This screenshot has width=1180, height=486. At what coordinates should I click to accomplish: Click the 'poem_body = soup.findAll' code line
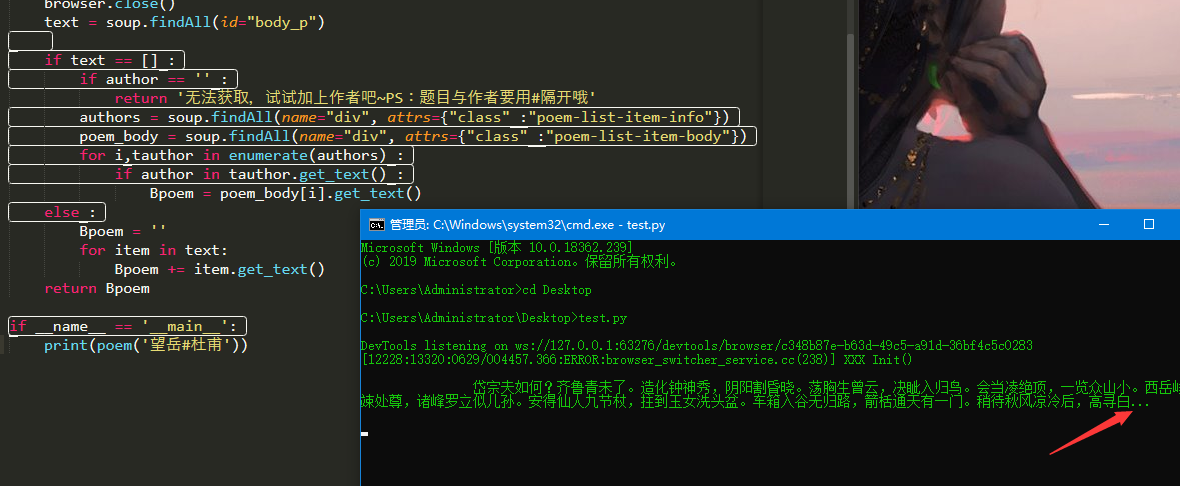pos(413,136)
